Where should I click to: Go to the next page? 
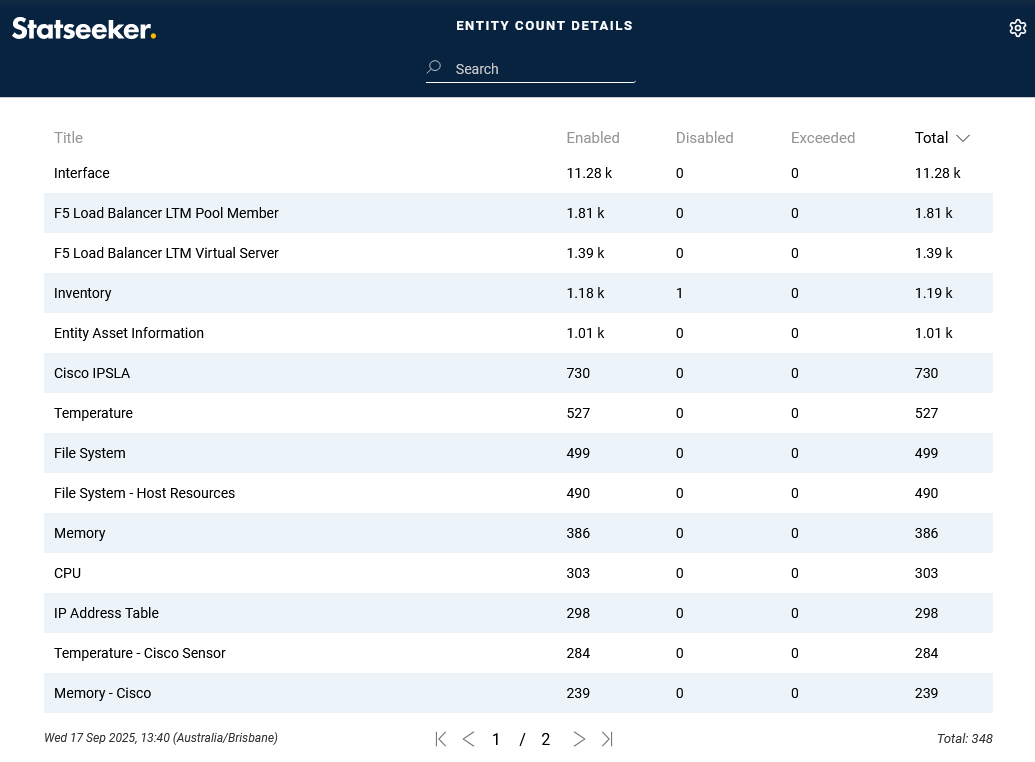tap(579, 739)
